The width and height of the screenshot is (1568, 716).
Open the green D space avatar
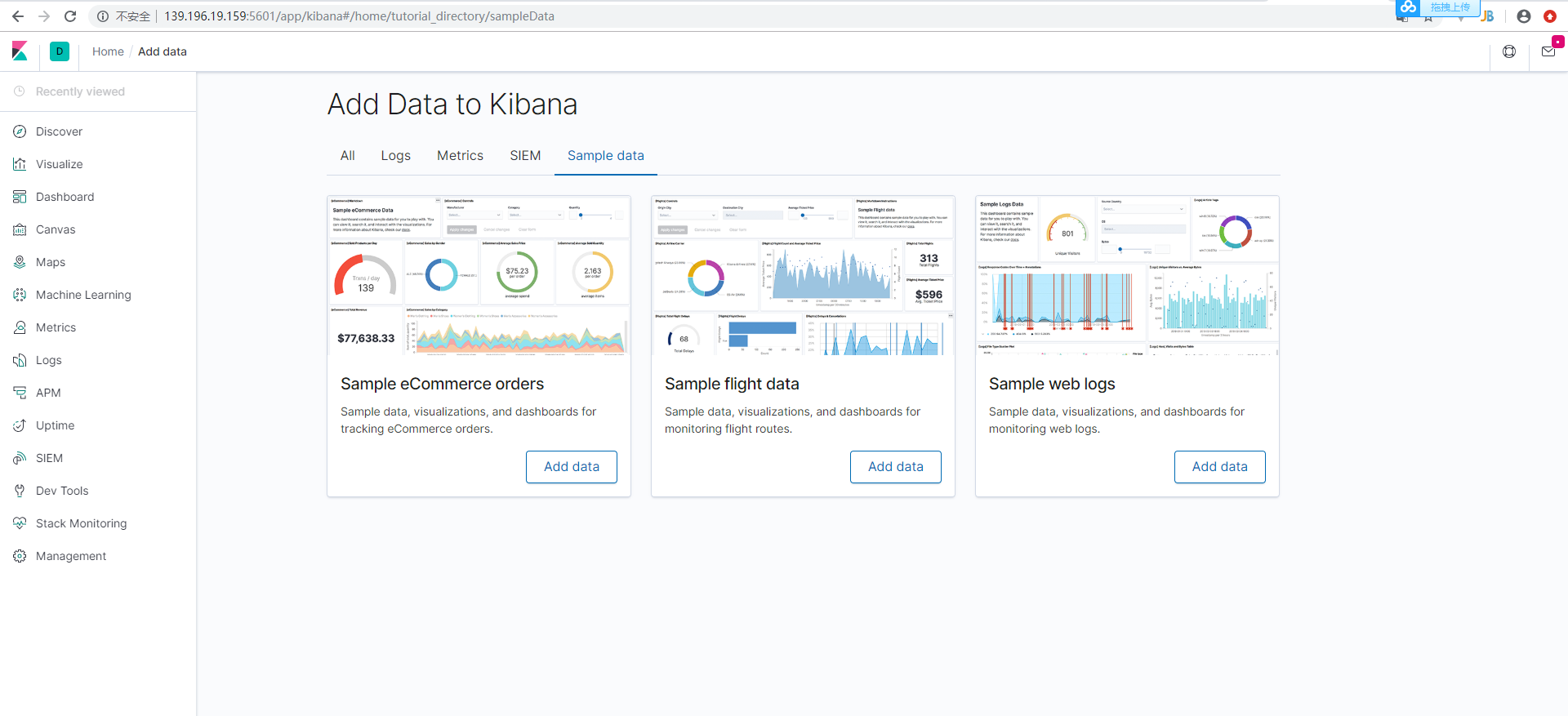point(60,51)
